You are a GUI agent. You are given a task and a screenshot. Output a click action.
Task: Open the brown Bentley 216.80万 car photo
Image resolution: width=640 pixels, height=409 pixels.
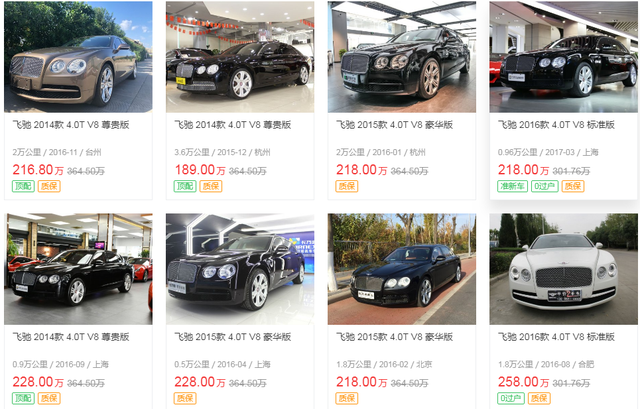(78, 57)
